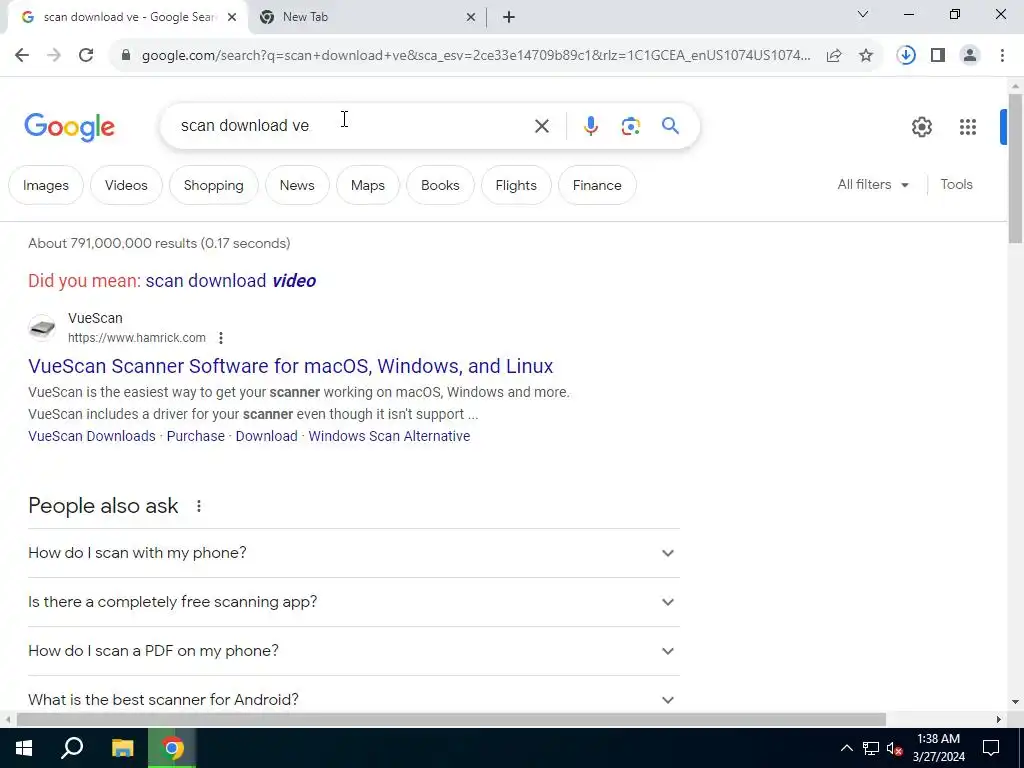Open Google Lens image search
The image size is (1024, 768).
click(x=630, y=125)
